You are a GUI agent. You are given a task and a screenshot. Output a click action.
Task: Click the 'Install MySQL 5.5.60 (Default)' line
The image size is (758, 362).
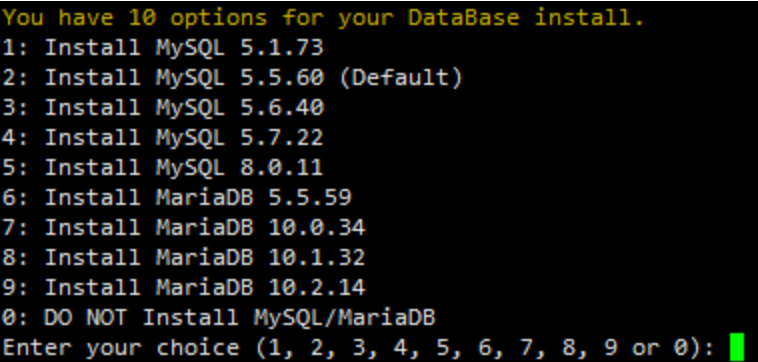click(232, 78)
